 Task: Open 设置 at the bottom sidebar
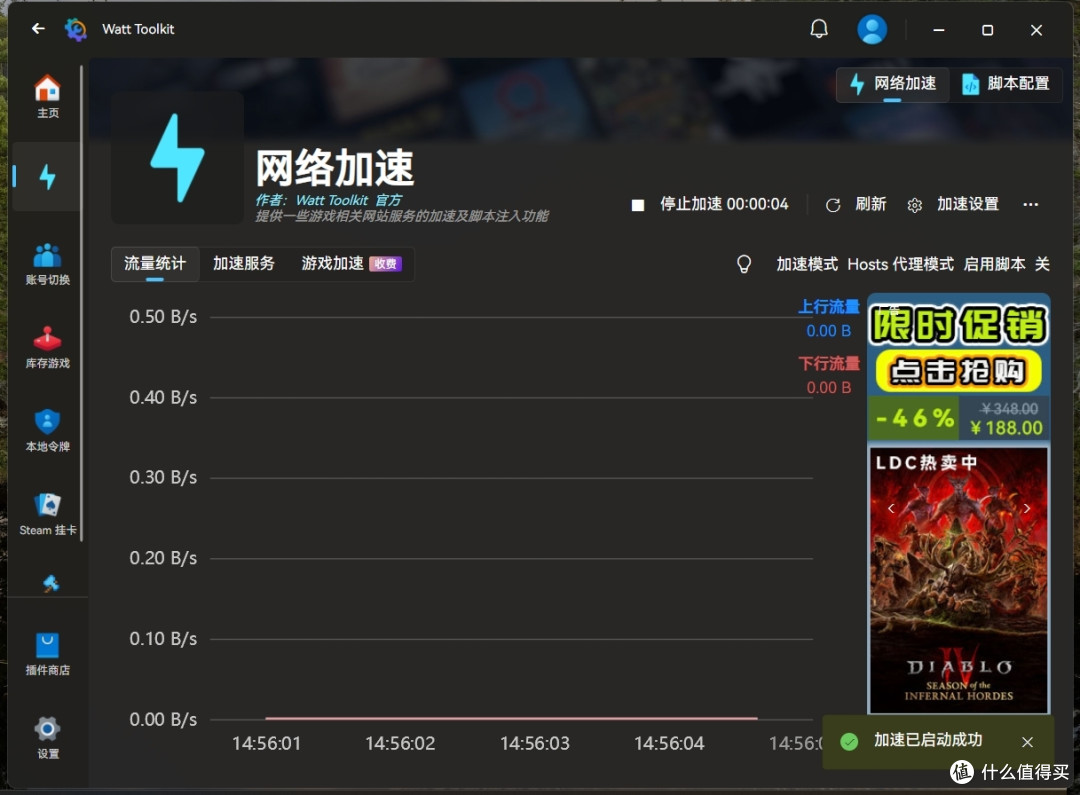(x=47, y=732)
